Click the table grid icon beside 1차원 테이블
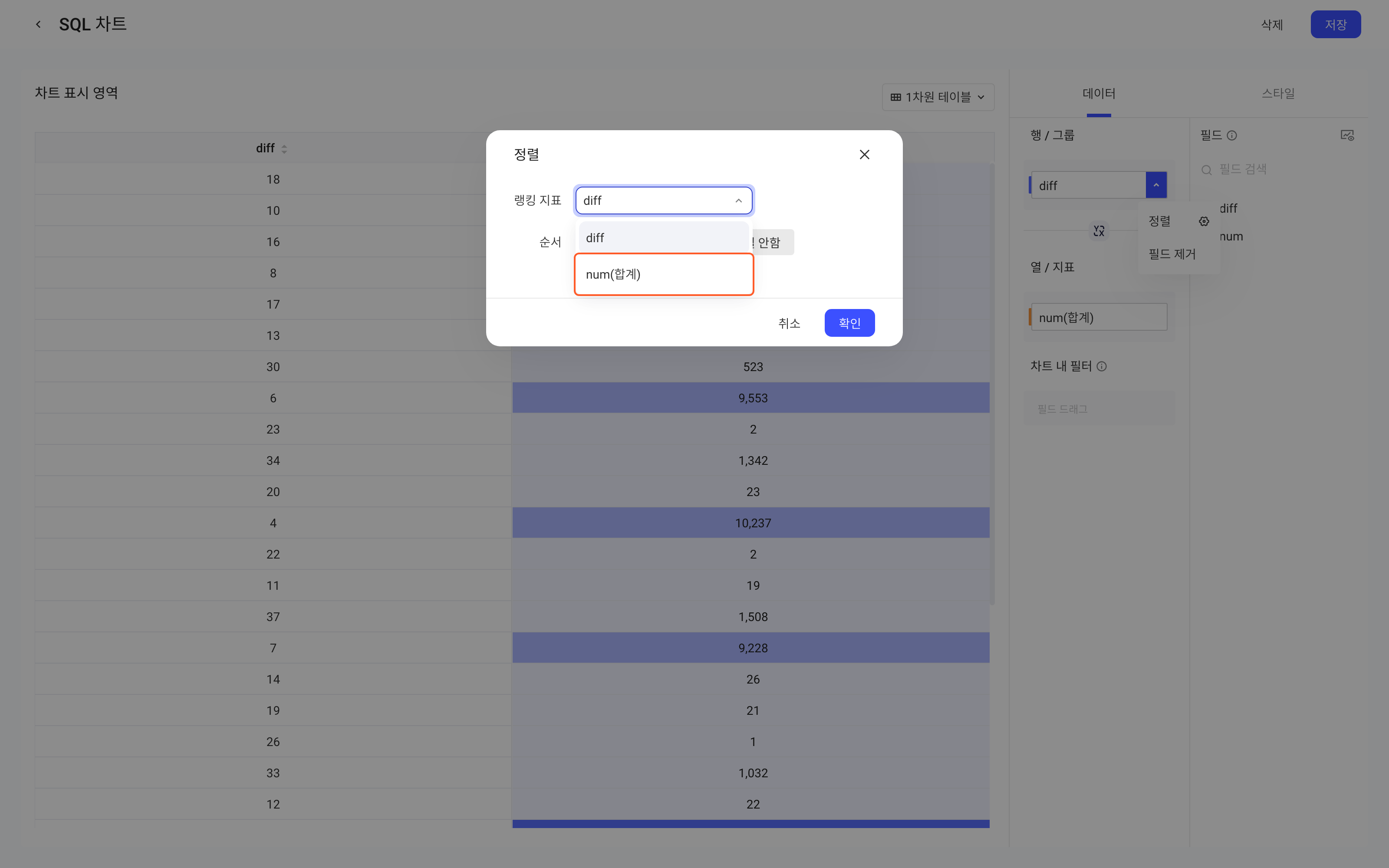Image resolution: width=1389 pixels, height=868 pixels. (895, 97)
